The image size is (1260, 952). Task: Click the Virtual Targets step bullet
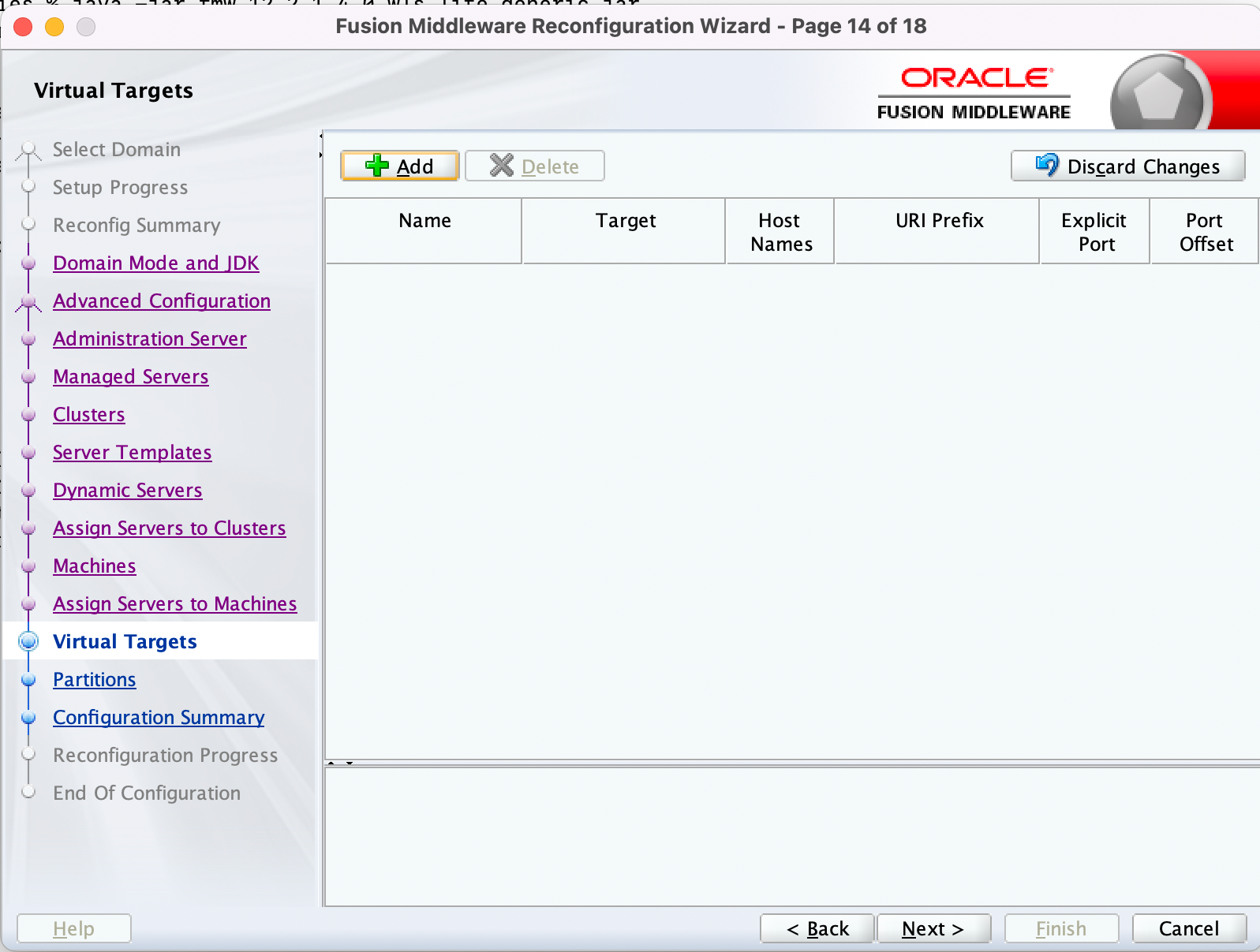28,641
